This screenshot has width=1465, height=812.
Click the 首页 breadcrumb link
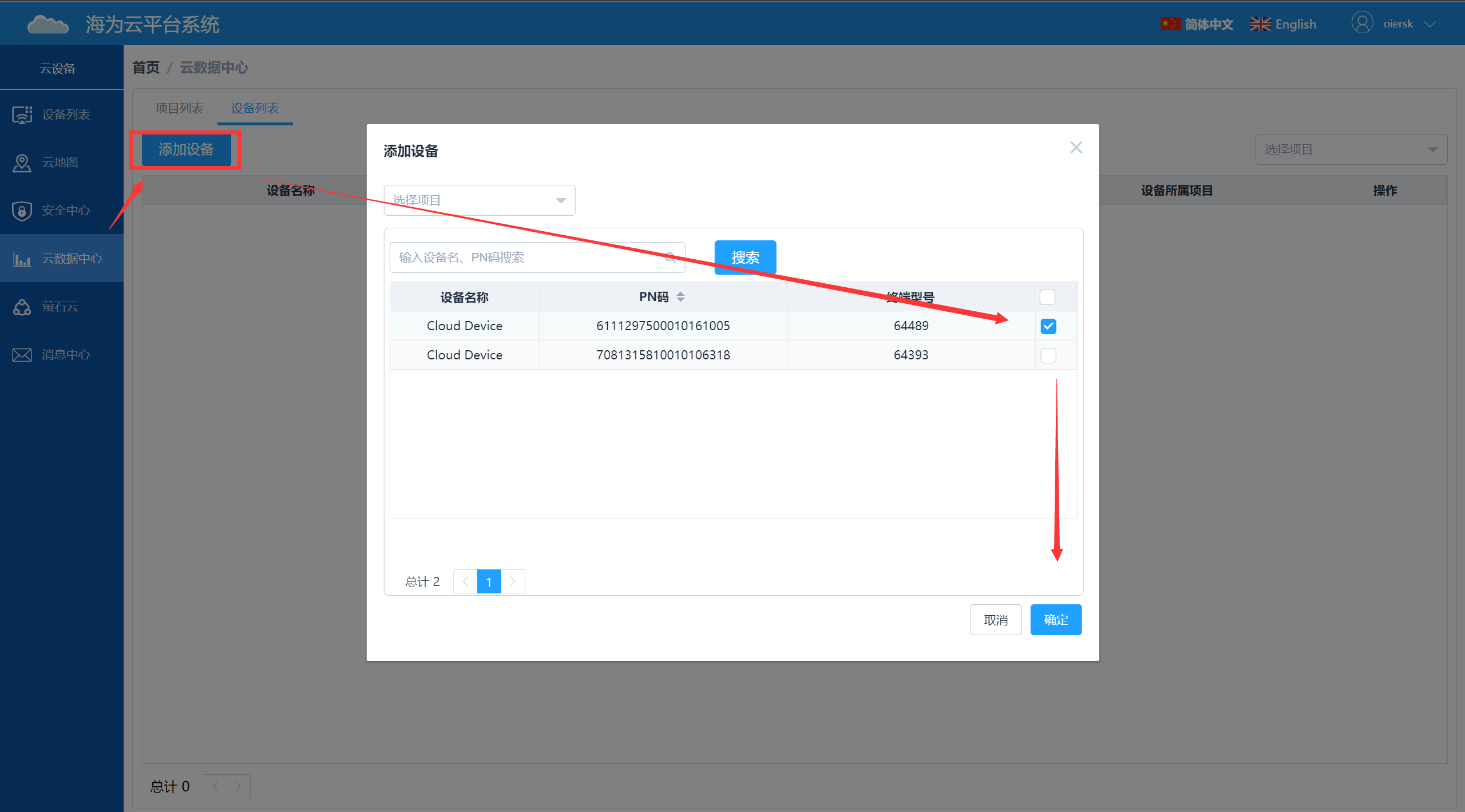pos(146,68)
